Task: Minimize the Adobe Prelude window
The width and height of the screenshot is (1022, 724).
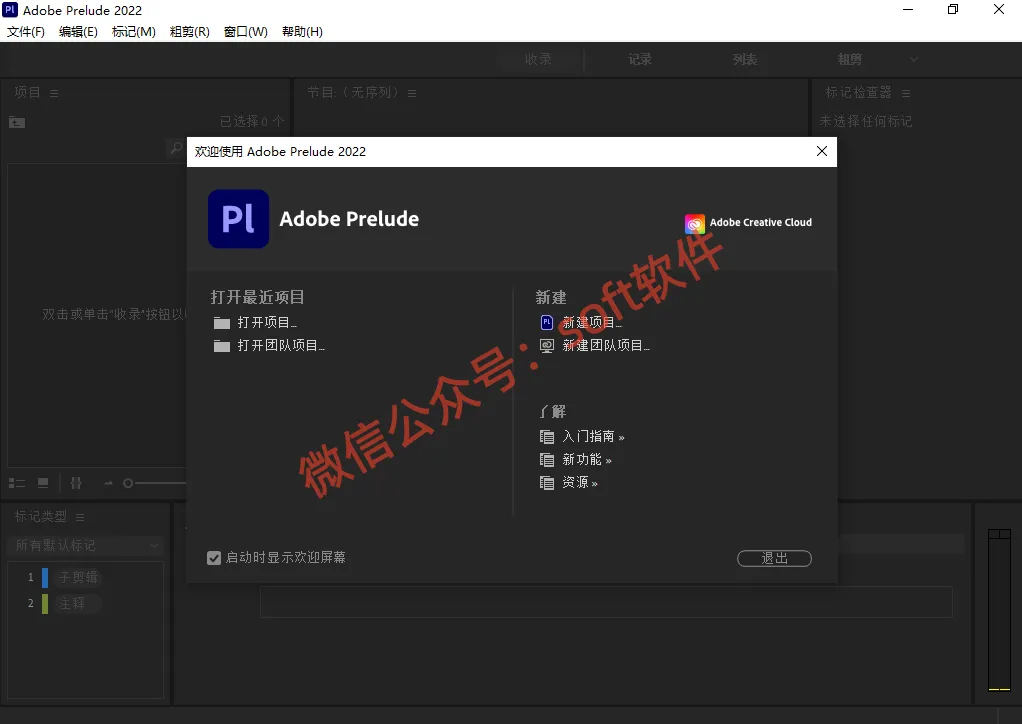Action: (908, 10)
